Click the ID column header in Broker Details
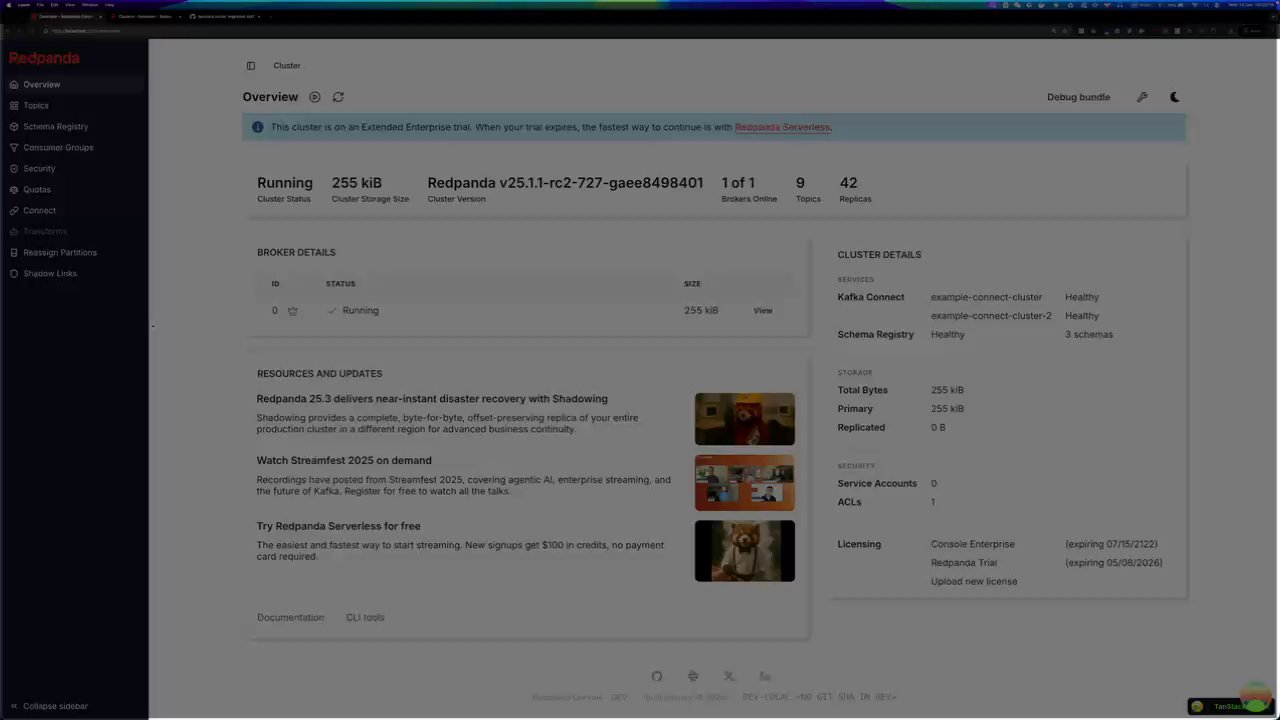1280x720 pixels. coord(276,284)
